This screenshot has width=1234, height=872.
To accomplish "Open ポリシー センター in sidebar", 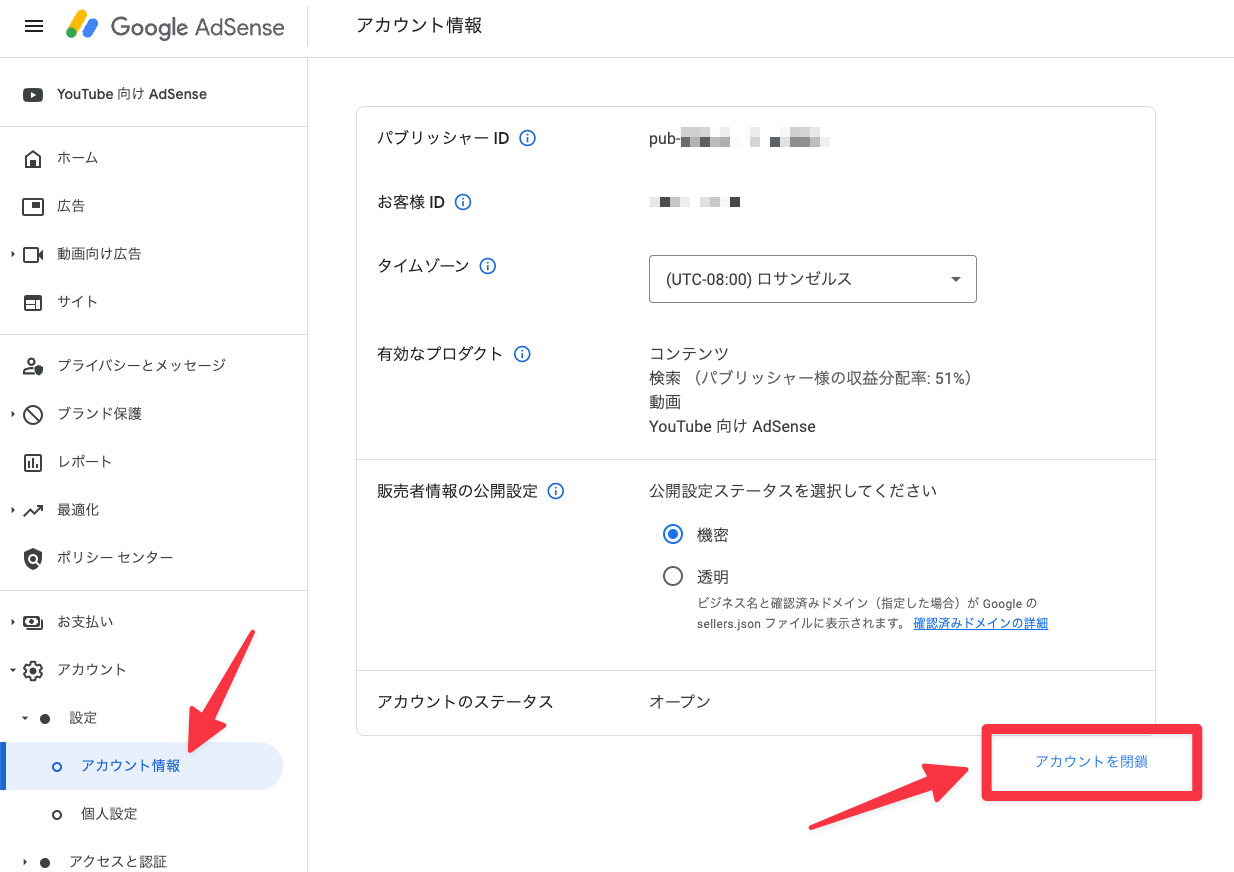I will pyautogui.click(x=115, y=558).
